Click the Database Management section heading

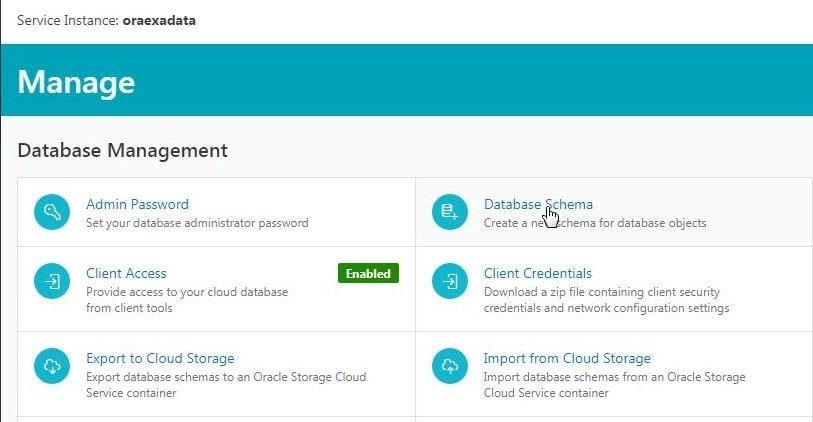coord(122,150)
